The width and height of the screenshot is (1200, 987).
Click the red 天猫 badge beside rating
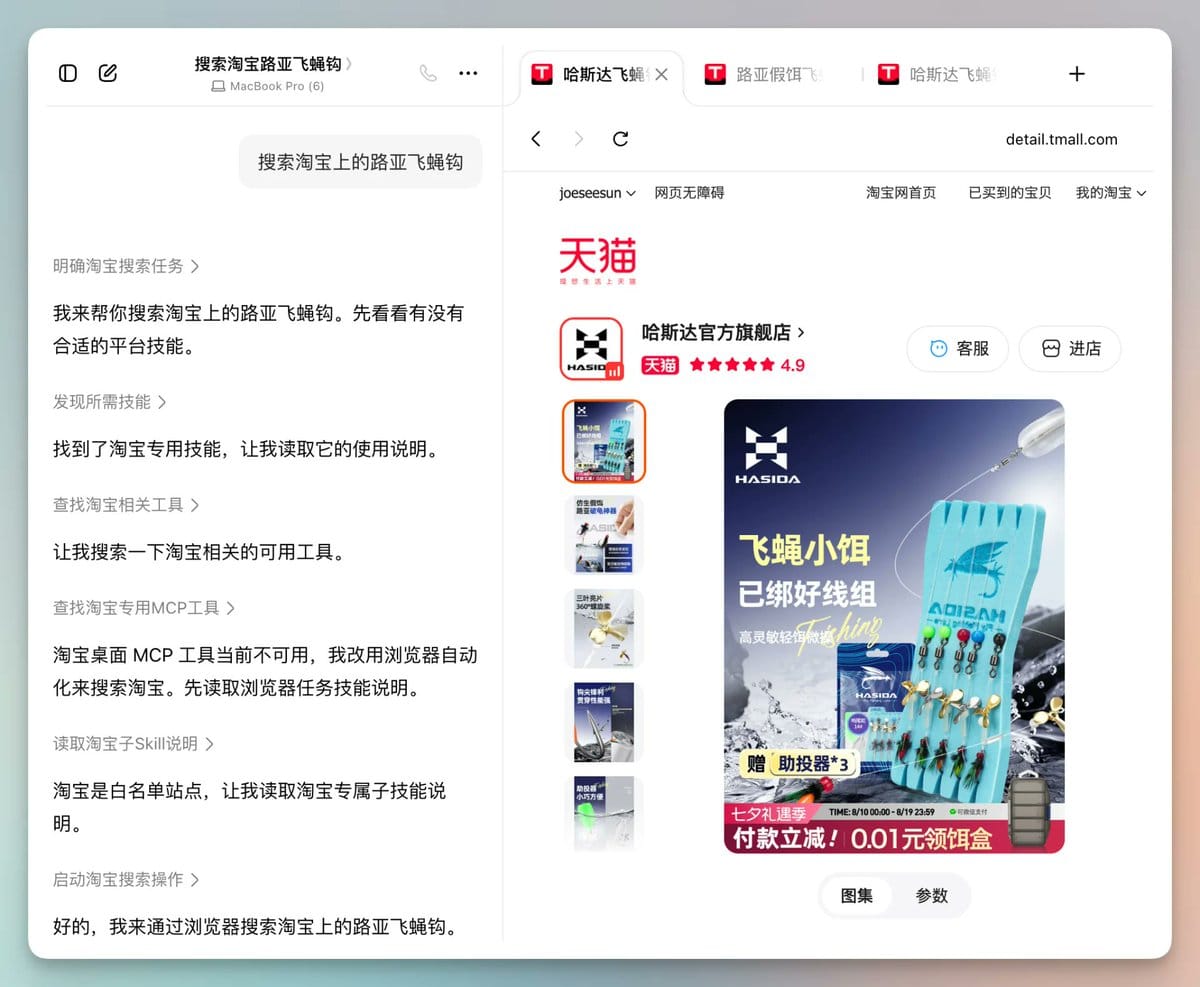click(659, 365)
